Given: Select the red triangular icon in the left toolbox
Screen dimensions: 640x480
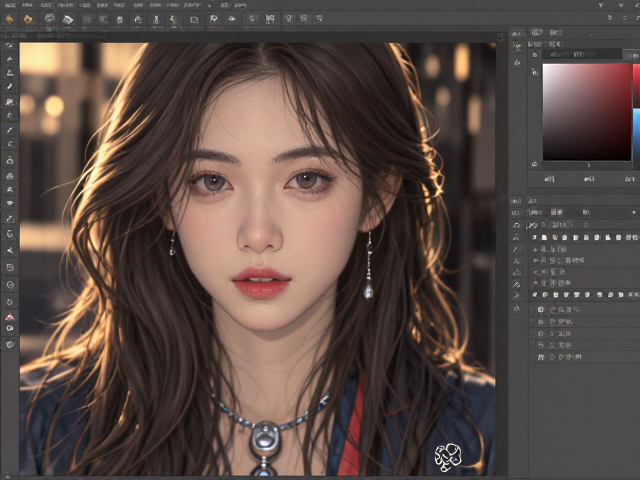Looking at the screenshot, I should [x=10, y=316].
